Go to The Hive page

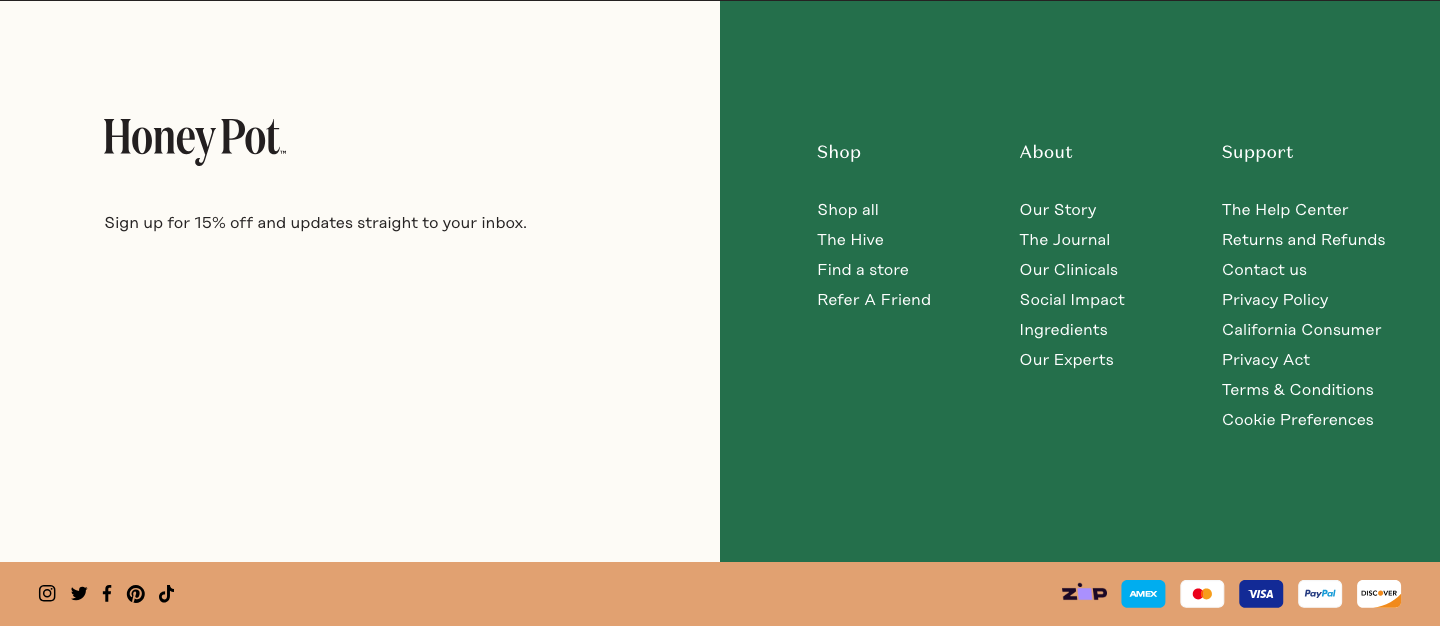(850, 240)
